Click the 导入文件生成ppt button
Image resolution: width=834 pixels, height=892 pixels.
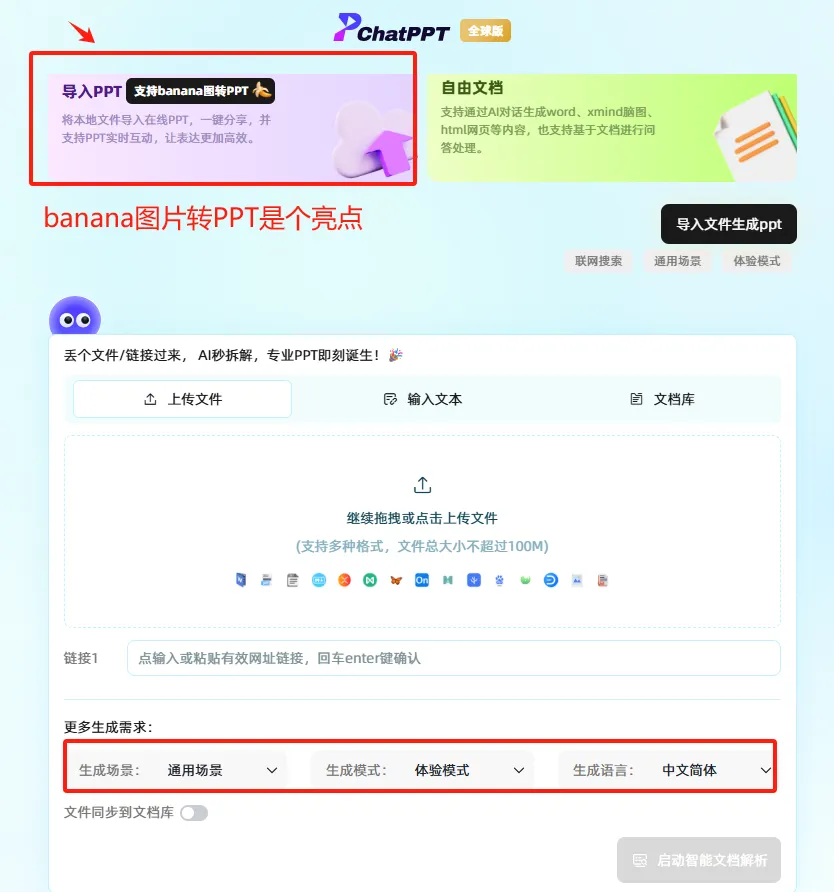click(x=729, y=224)
